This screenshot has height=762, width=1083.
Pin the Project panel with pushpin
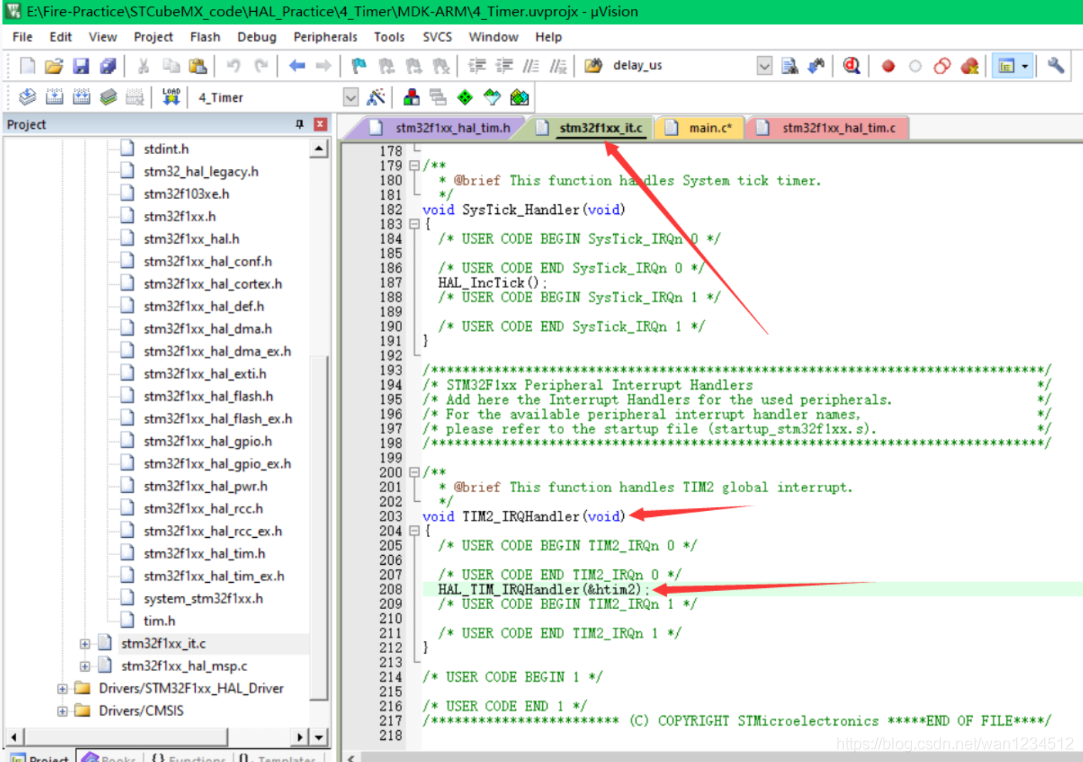[x=299, y=124]
